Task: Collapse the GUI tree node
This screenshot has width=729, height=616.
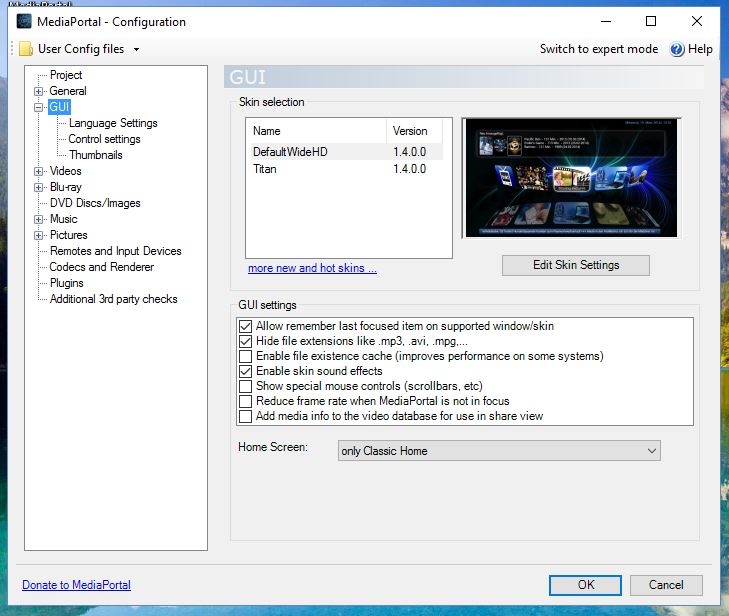Action: [x=39, y=107]
